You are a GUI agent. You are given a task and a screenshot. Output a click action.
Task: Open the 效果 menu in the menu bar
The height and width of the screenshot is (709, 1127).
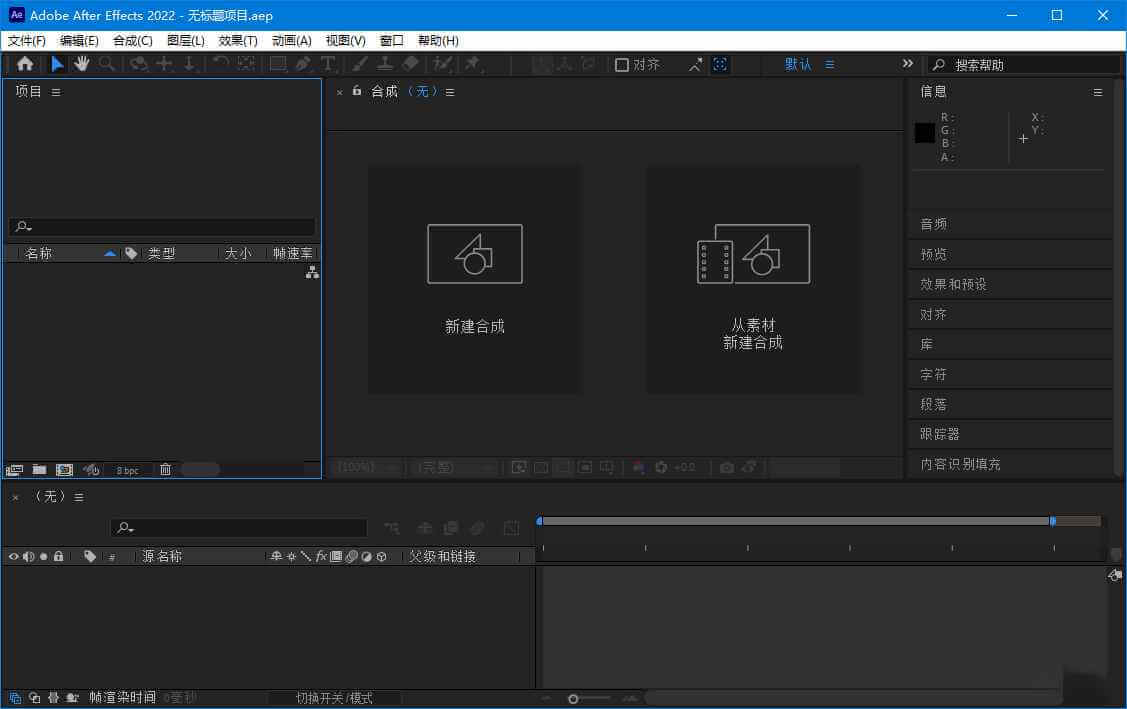click(x=236, y=40)
